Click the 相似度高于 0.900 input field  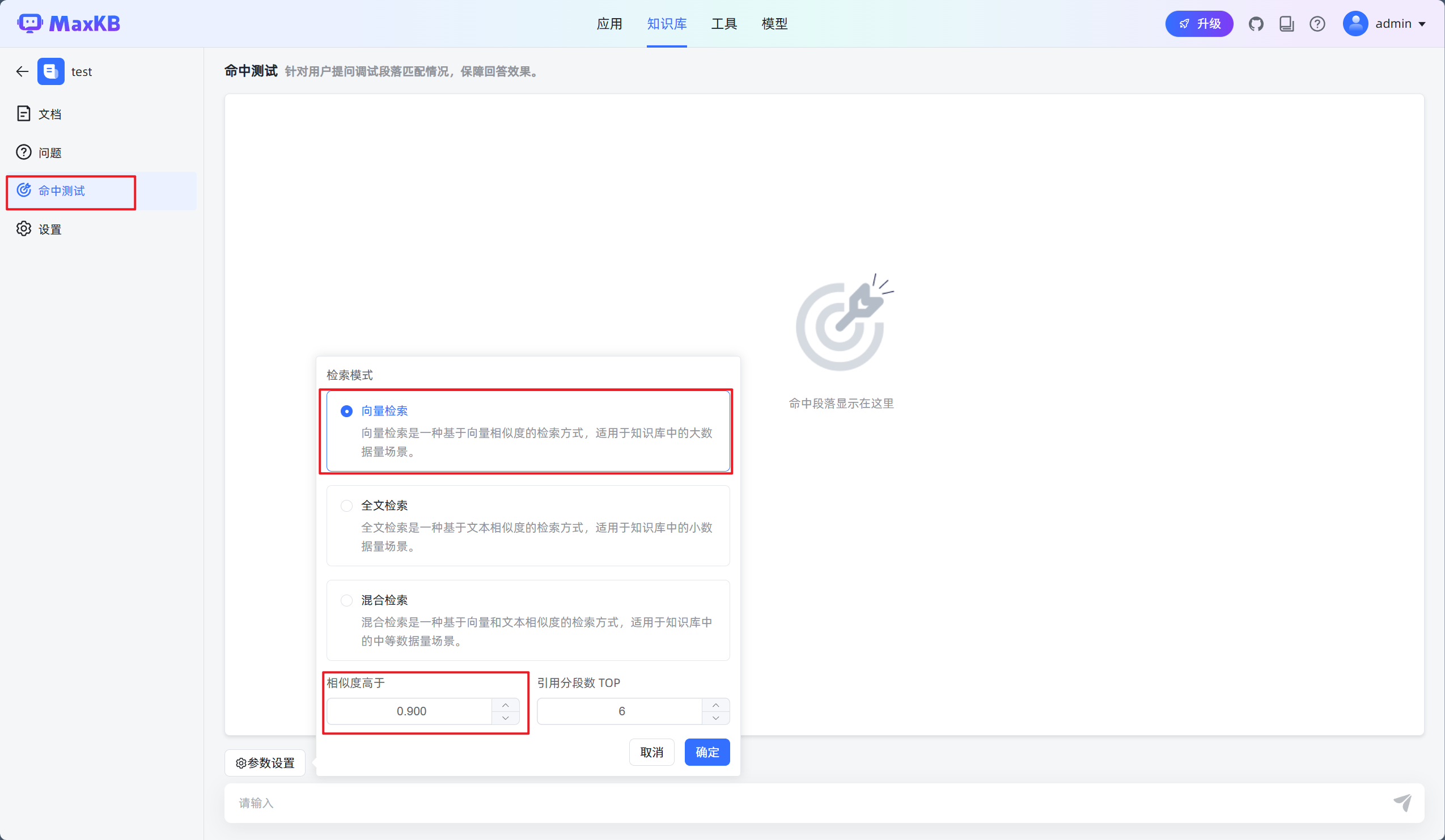(x=410, y=711)
